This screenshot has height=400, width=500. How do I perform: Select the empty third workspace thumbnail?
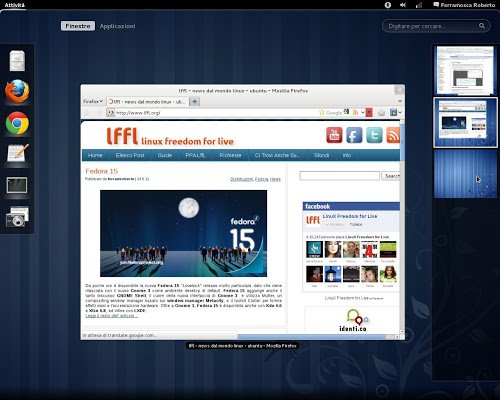coord(465,174)
